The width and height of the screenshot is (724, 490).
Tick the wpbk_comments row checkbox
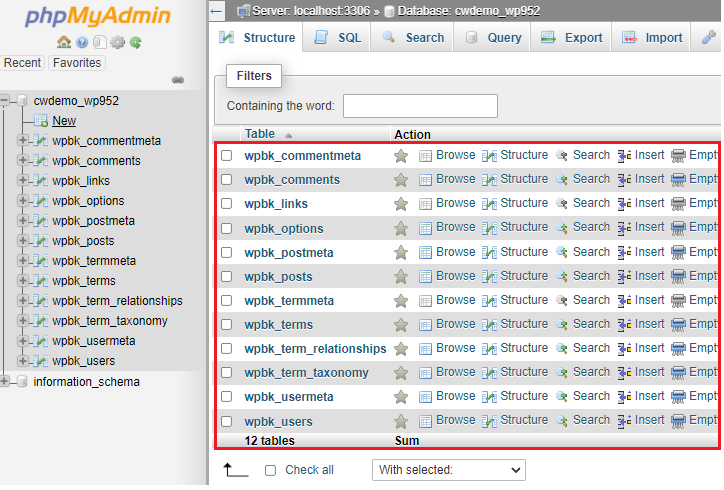coord(226,180)
